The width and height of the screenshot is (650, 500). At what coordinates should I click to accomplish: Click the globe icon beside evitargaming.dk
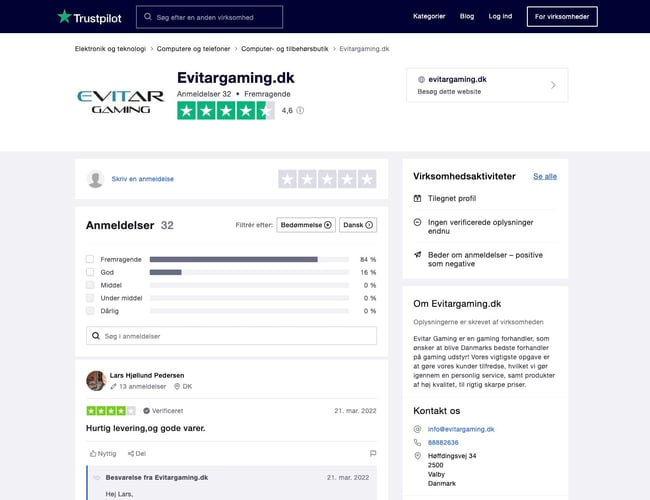coord(421,79)
